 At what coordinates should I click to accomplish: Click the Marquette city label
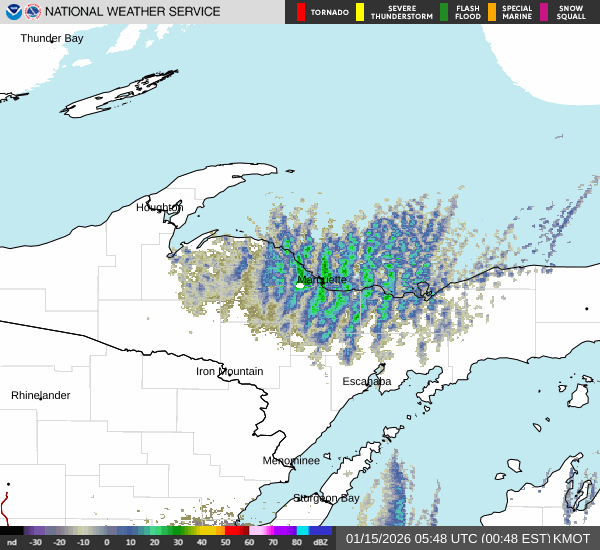[x=323, y=280]
